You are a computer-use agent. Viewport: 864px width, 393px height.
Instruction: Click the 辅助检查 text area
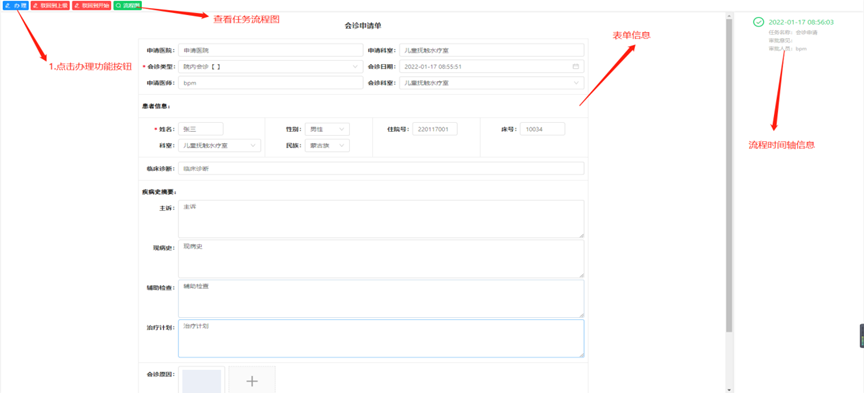click(x=381, y=298)
